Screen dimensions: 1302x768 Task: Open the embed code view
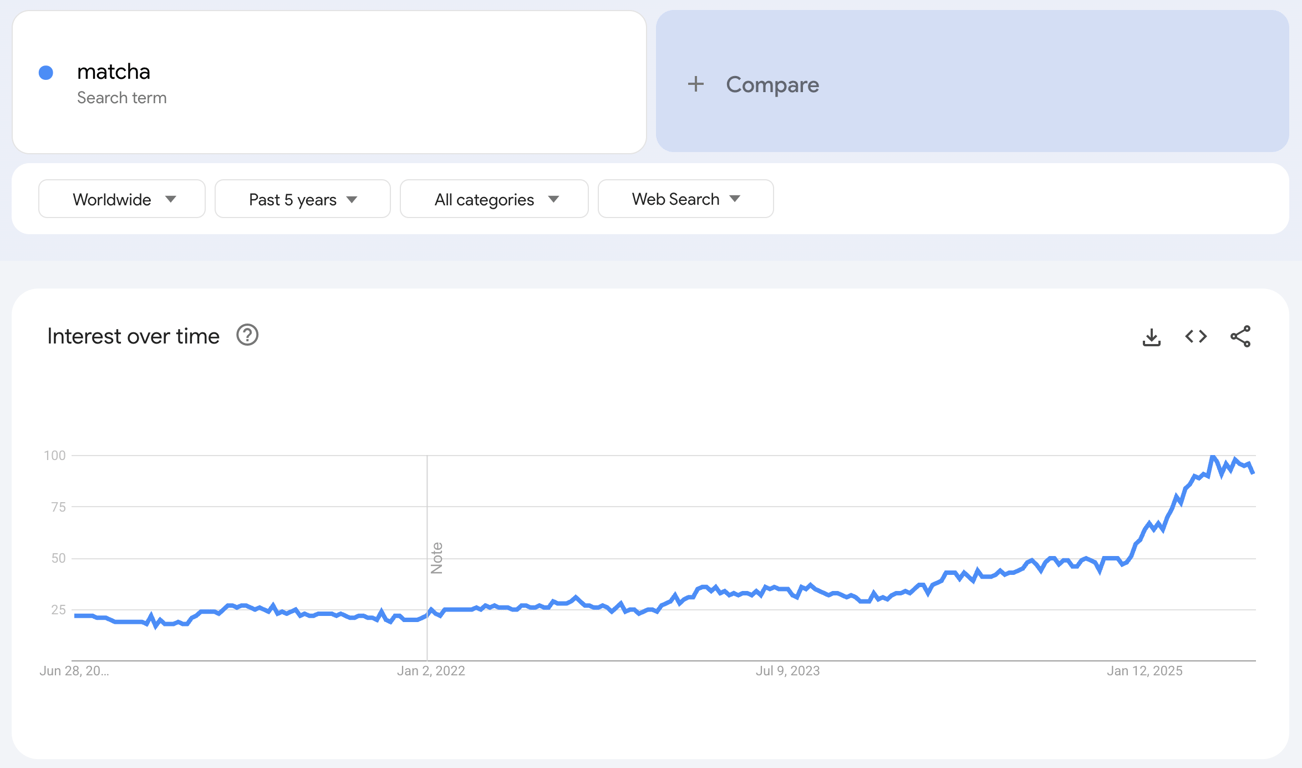click(x=1195, y=337)
